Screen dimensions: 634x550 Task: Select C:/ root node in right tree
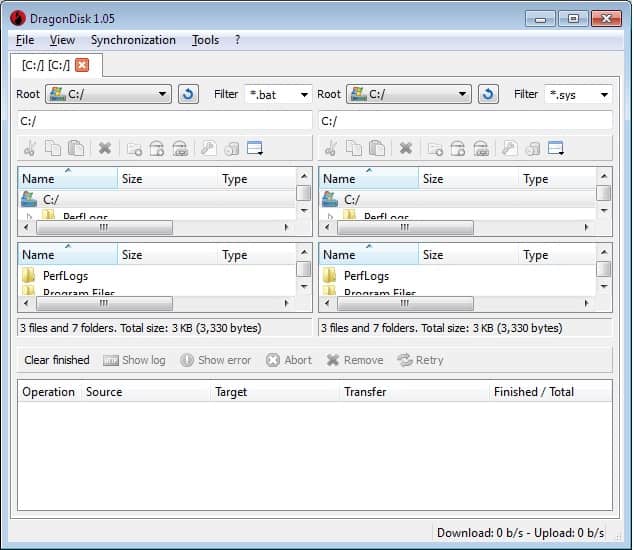click(458, 199)
